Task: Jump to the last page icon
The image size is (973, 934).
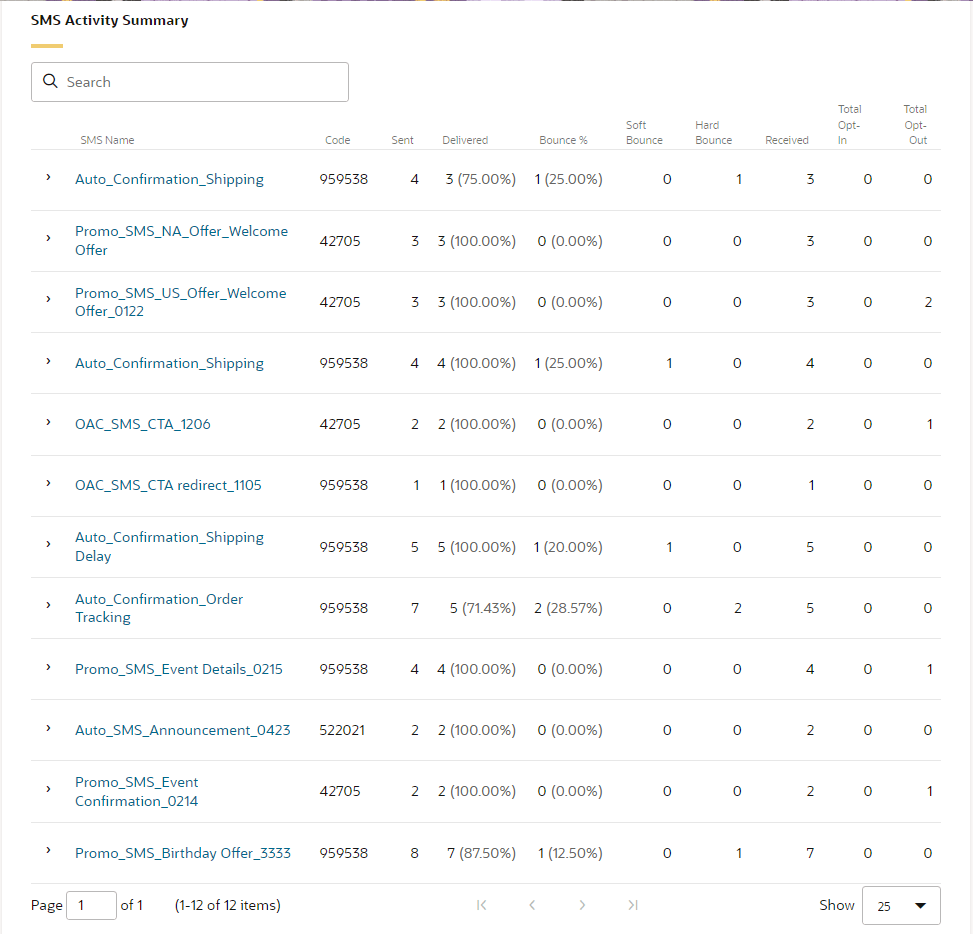Action: (633, 904)
